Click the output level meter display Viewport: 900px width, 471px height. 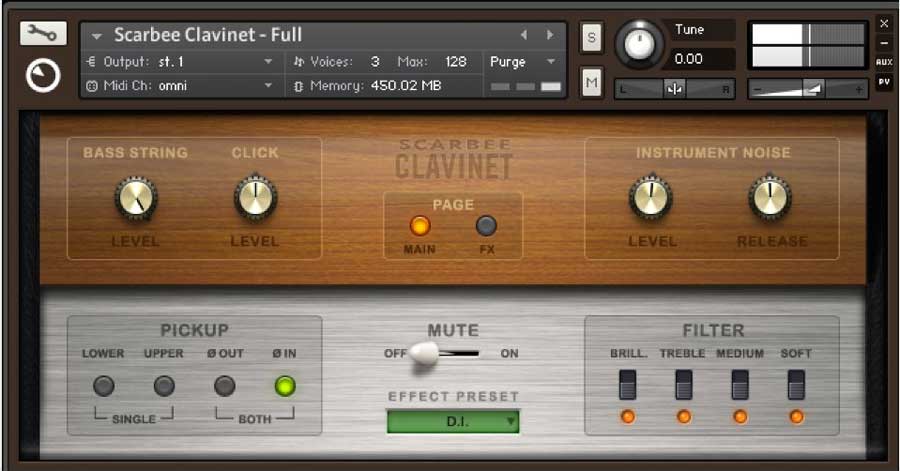point(808,45)
